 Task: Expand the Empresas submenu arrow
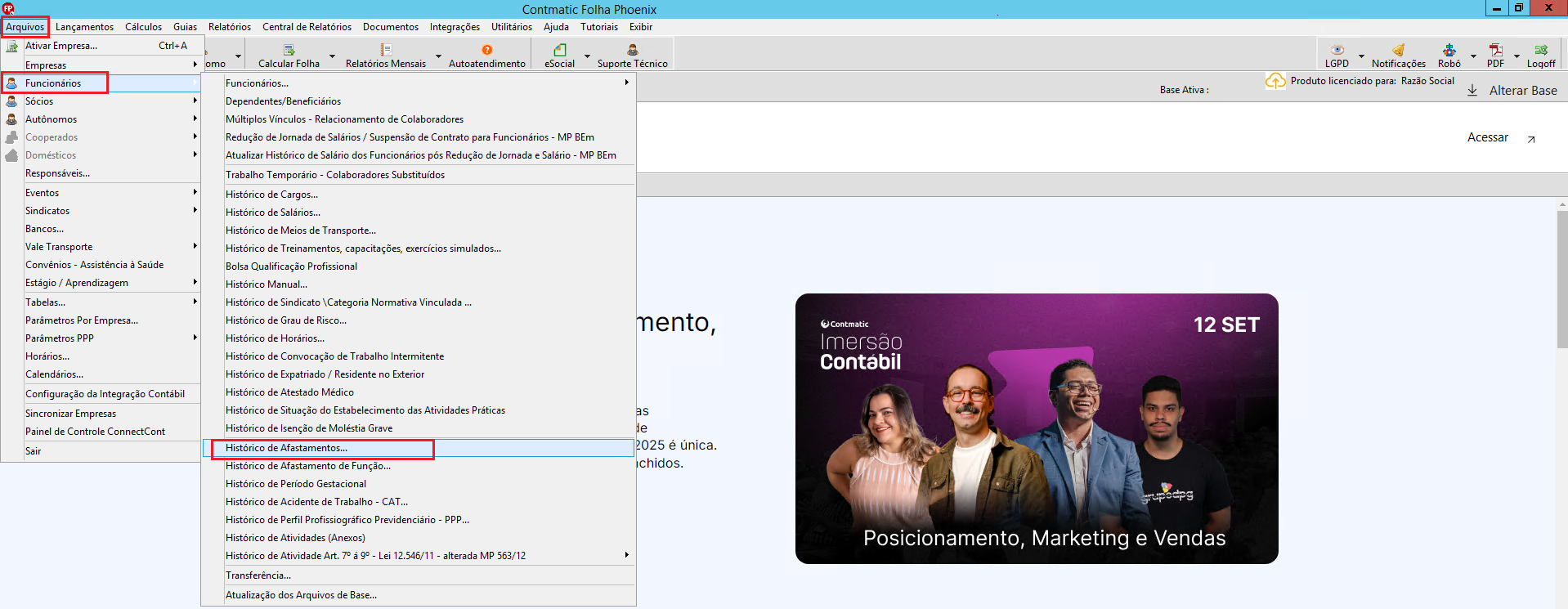pos(195,64)
